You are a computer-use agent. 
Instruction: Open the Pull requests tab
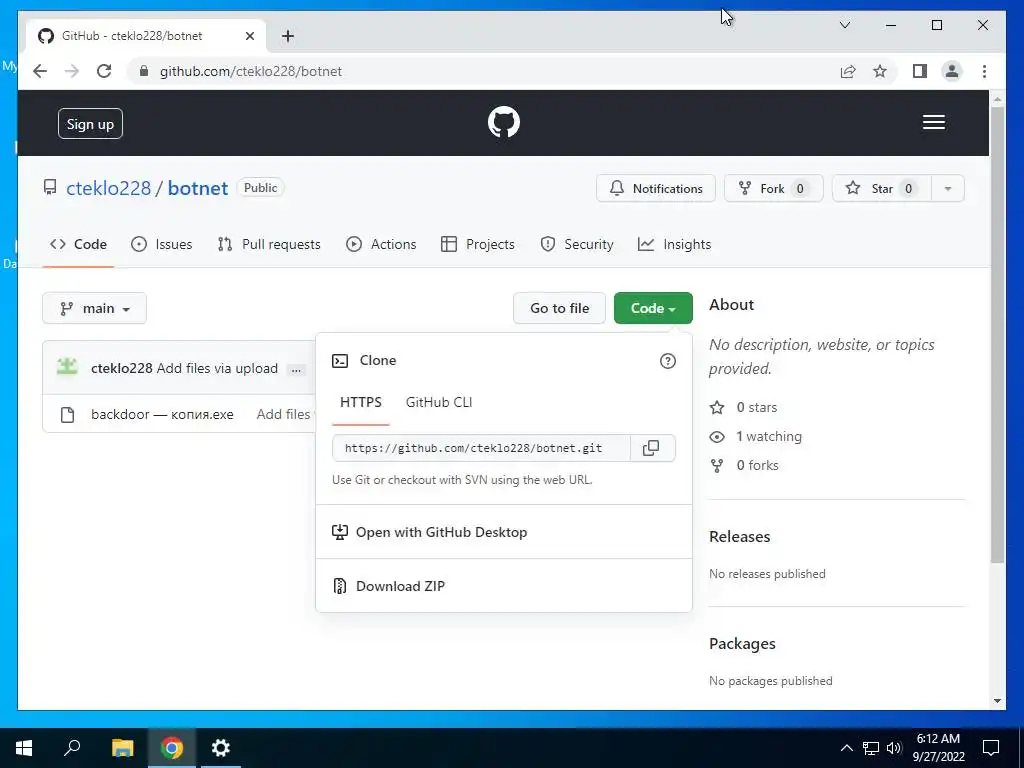pos(269,244)
